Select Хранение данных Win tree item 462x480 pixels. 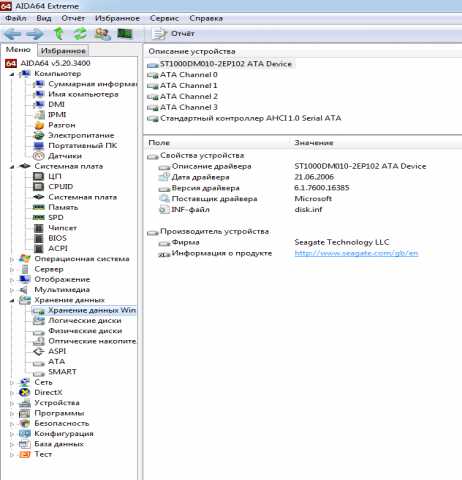coord(92,310)
